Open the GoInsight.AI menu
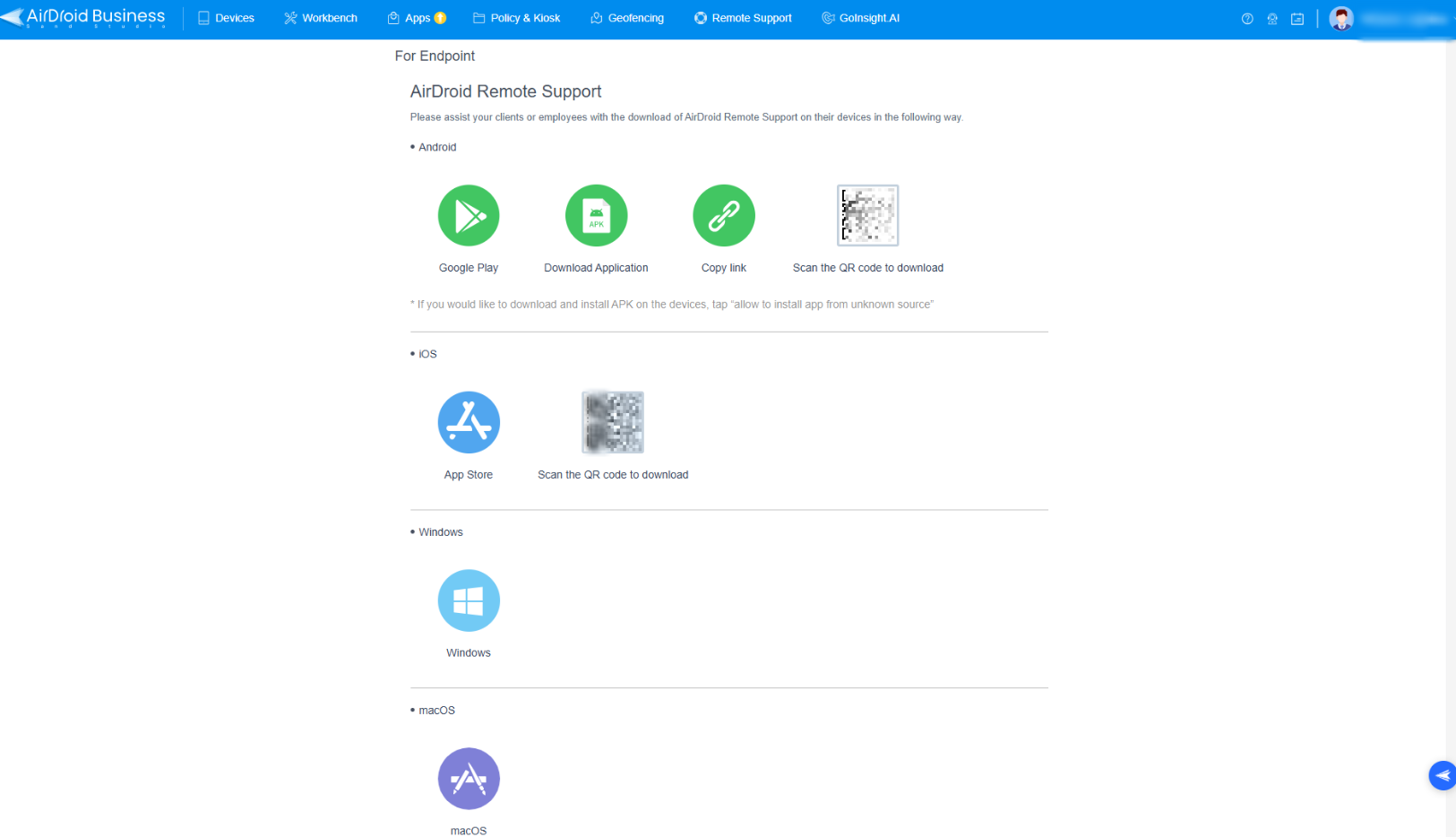1456x837 pixels. coord(860,18)
